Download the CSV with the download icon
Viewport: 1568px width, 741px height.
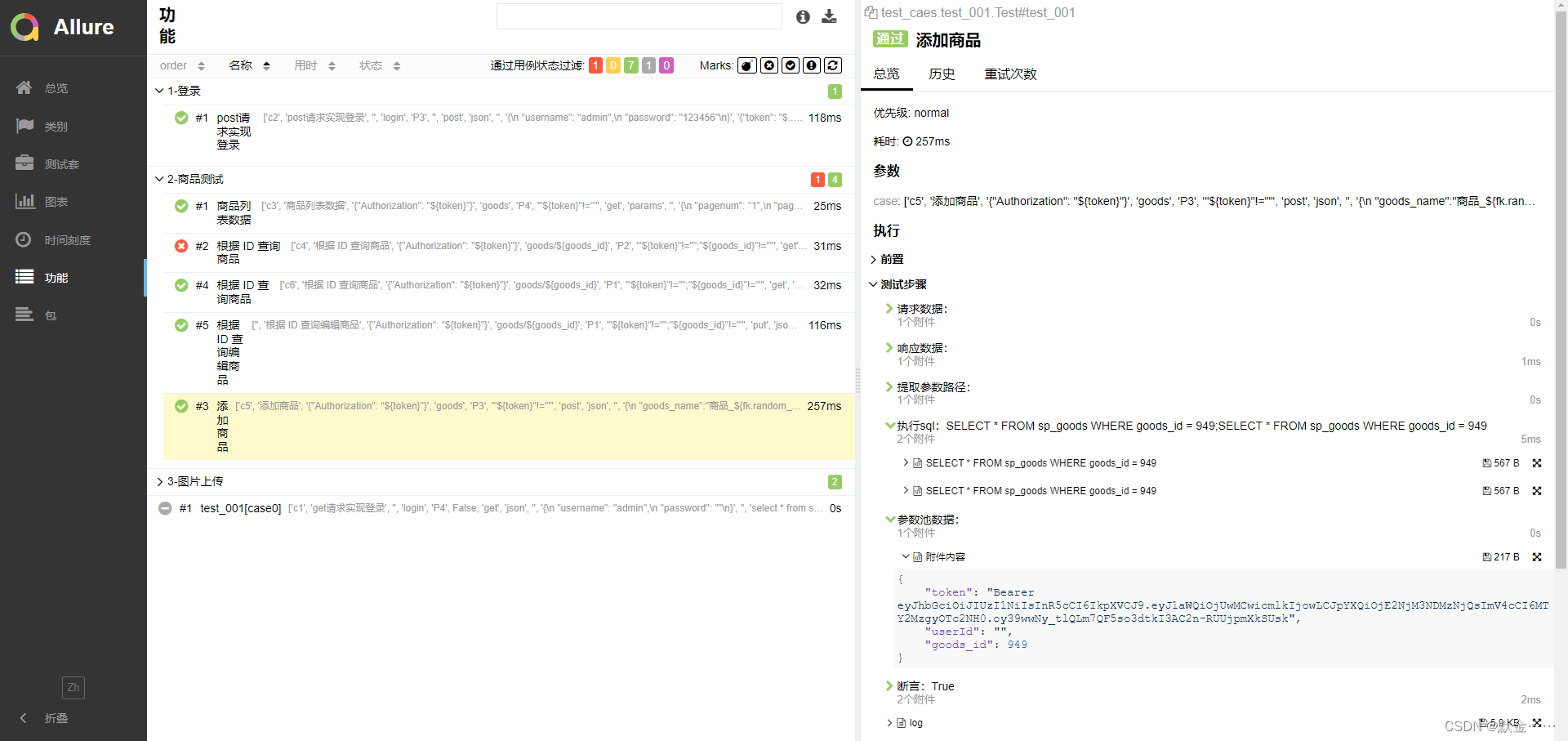tap(829, 16)
